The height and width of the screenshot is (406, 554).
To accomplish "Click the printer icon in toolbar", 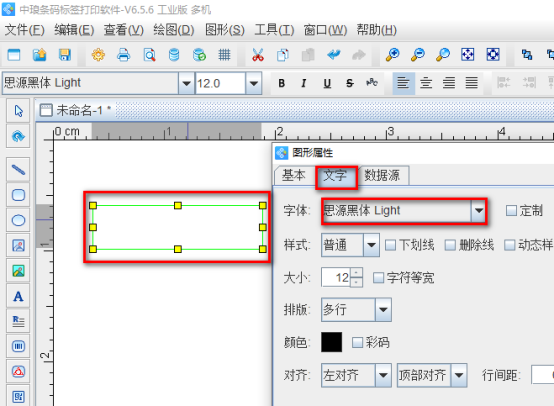I will tap(123, 55).
